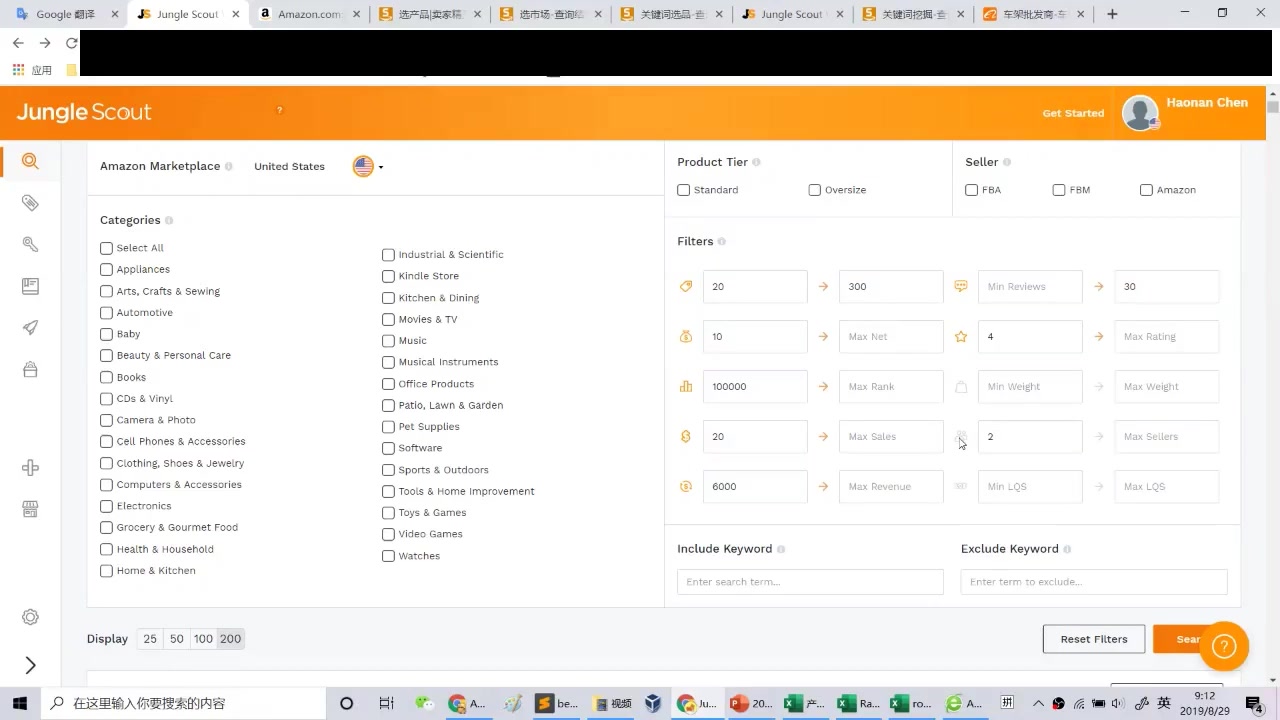The height and width of the screenshot is (720, 1280).
Task: Click the Max Rating filter field
Action: 1167,336
